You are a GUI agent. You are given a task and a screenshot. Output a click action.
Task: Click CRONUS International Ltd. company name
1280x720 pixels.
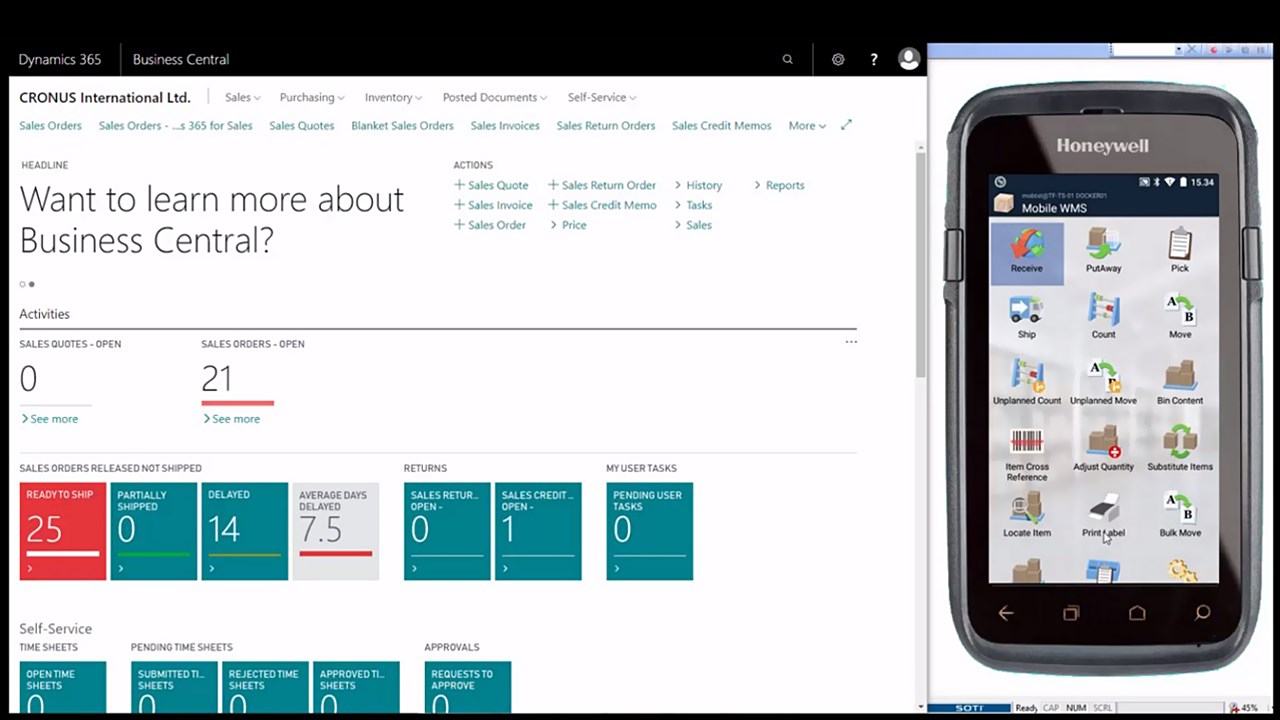coord(105,97)
